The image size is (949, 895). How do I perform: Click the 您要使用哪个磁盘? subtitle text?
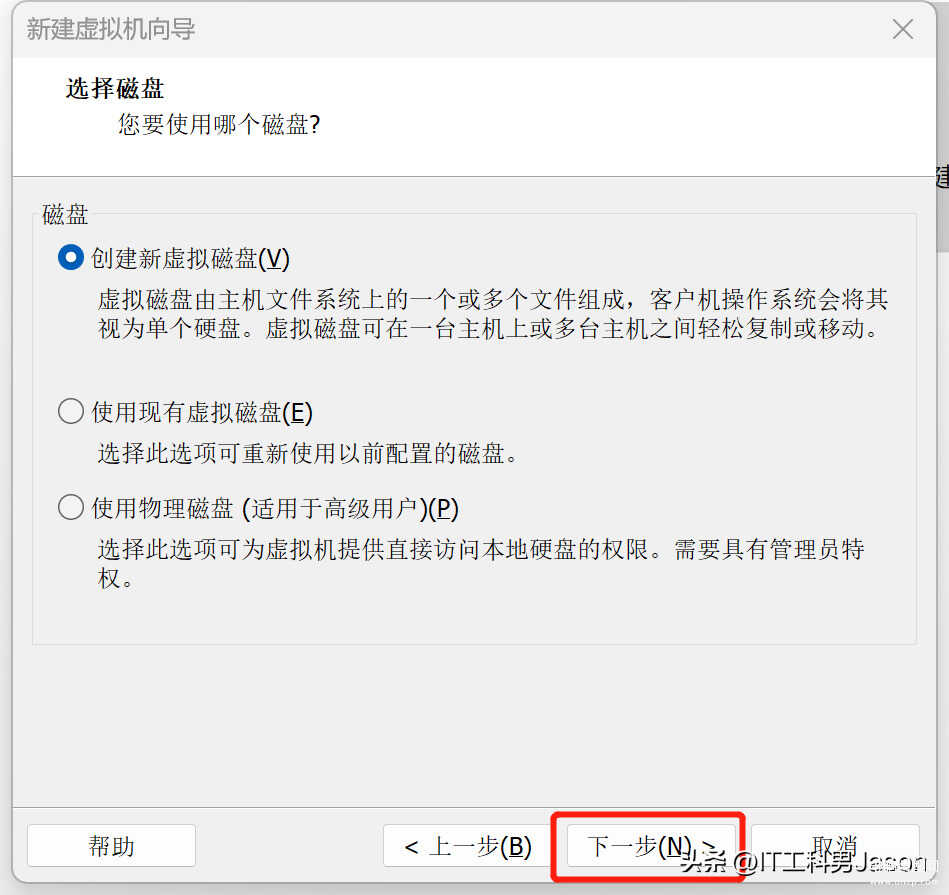click(218, 124)
